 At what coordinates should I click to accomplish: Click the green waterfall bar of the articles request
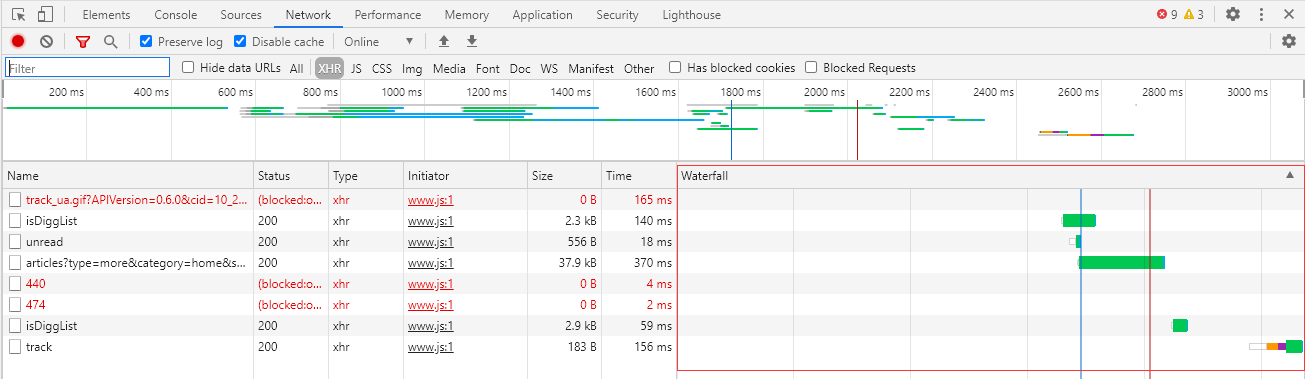[x=1122, y=262]
